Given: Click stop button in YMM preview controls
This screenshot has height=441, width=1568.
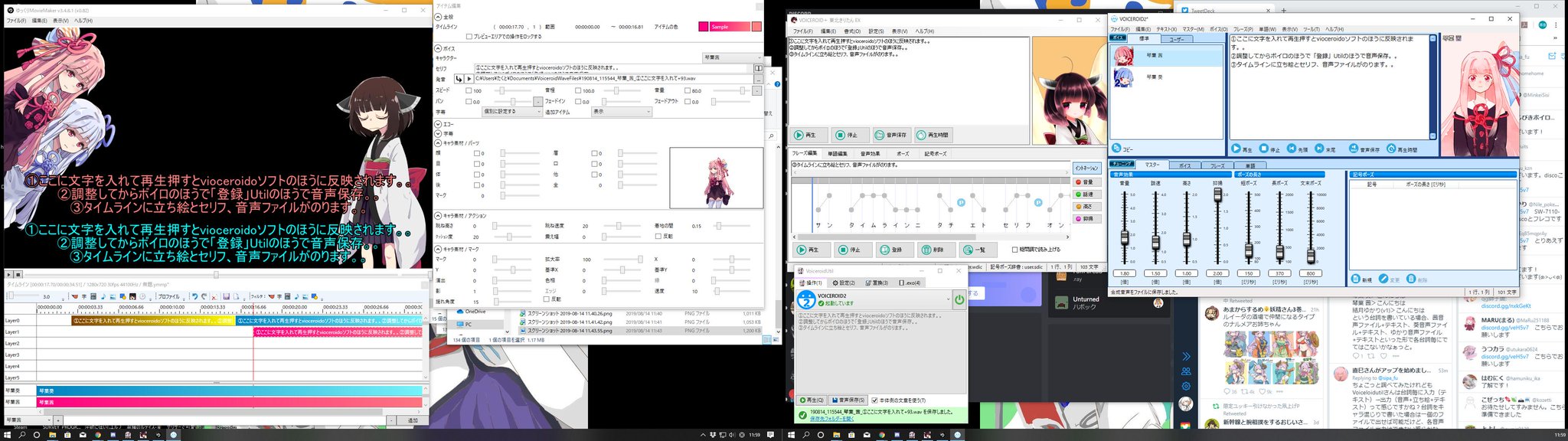Looking at the screenshot, I should pyautogui.click(x=18, y=274).
